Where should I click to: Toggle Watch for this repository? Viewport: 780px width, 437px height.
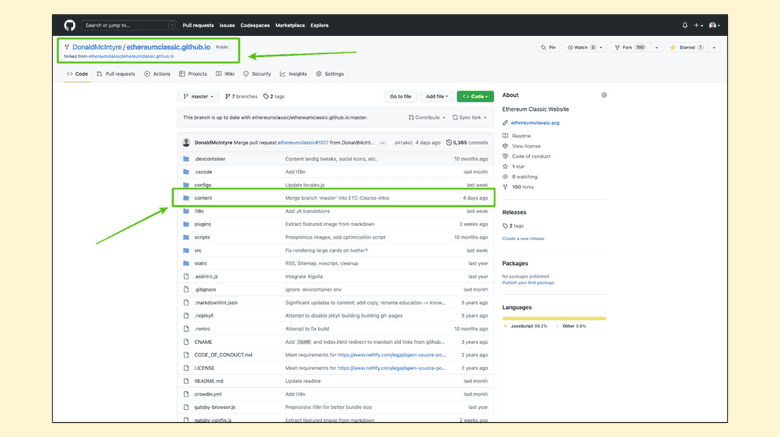point(582,47)
